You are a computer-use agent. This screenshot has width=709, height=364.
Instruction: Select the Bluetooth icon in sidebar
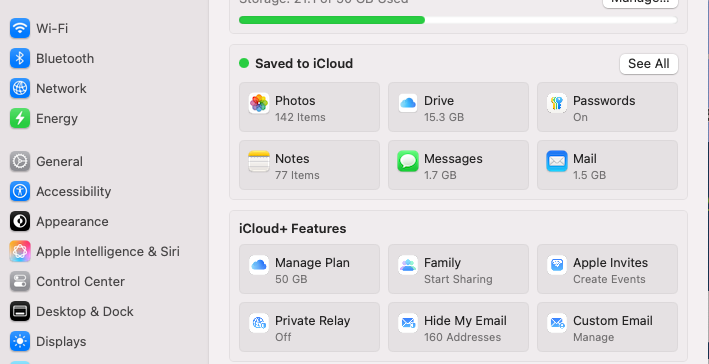(x=20, y=58)
